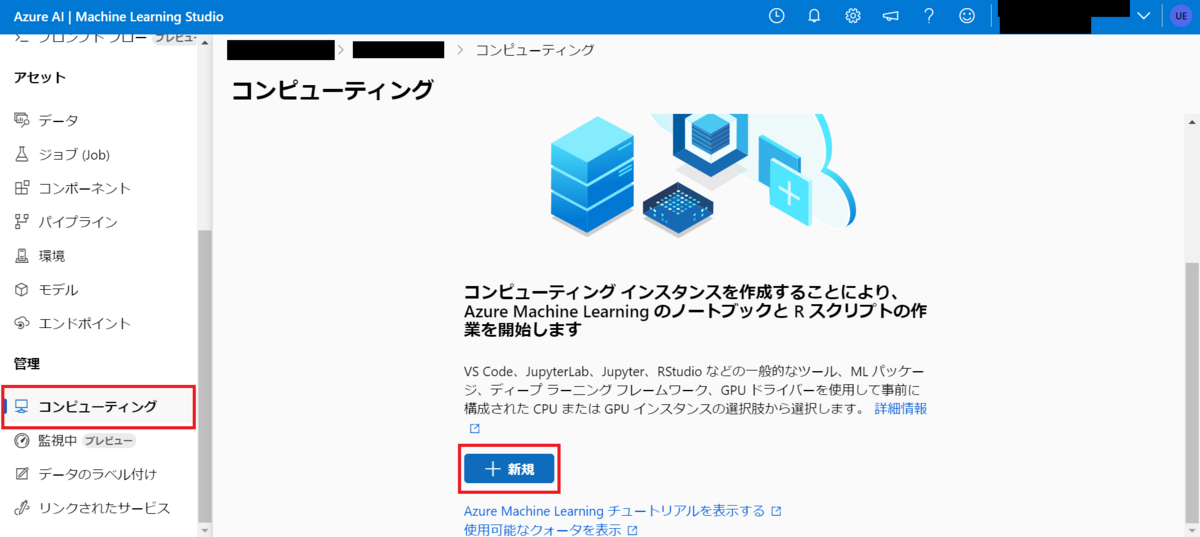
Task: Click the smiley feedback icon
Action: [967, 16]
